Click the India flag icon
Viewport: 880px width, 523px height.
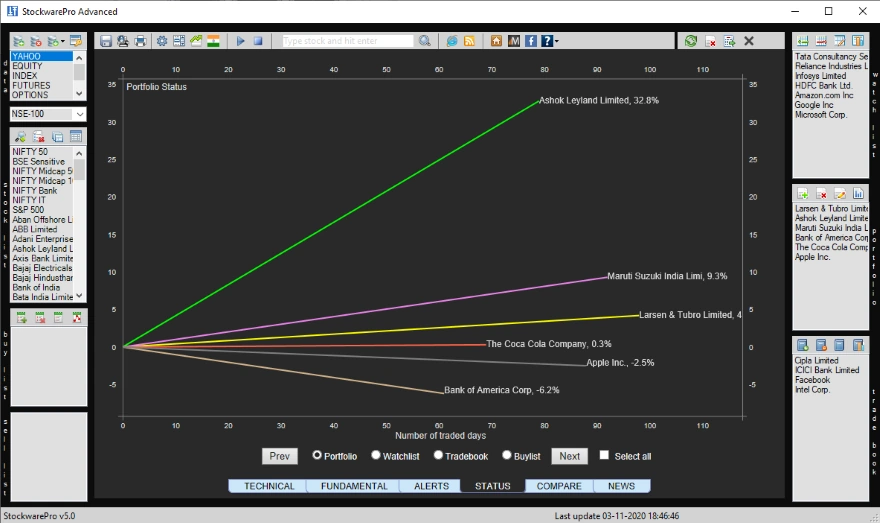tap(213, 41)
